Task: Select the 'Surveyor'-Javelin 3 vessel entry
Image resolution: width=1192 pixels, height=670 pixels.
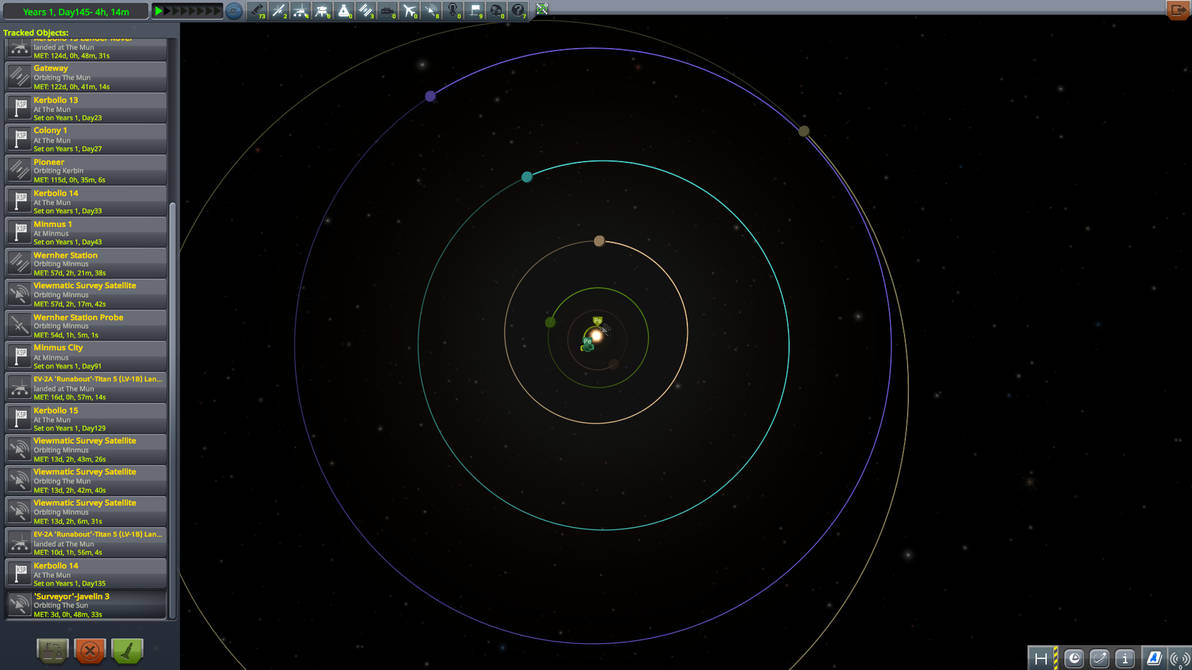Action: tap(86, 605)
